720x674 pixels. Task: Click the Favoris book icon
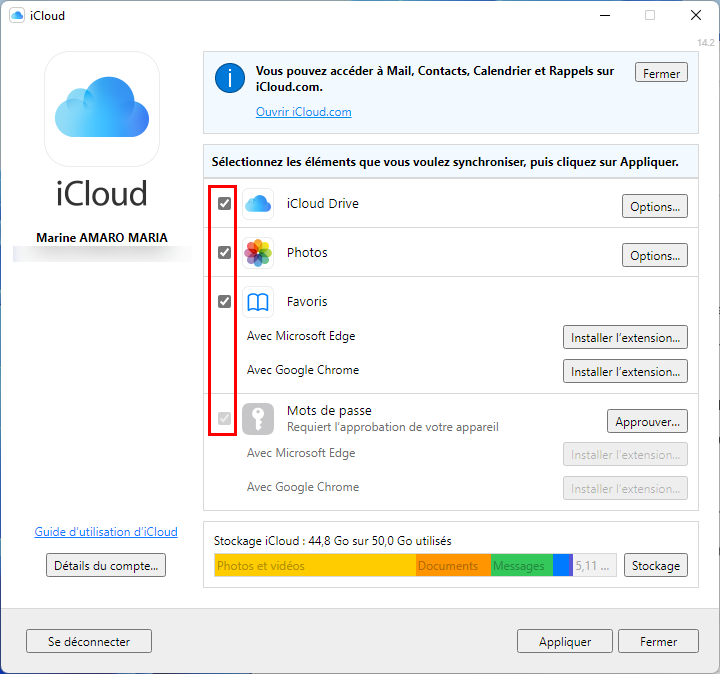[x=258, y=302]
